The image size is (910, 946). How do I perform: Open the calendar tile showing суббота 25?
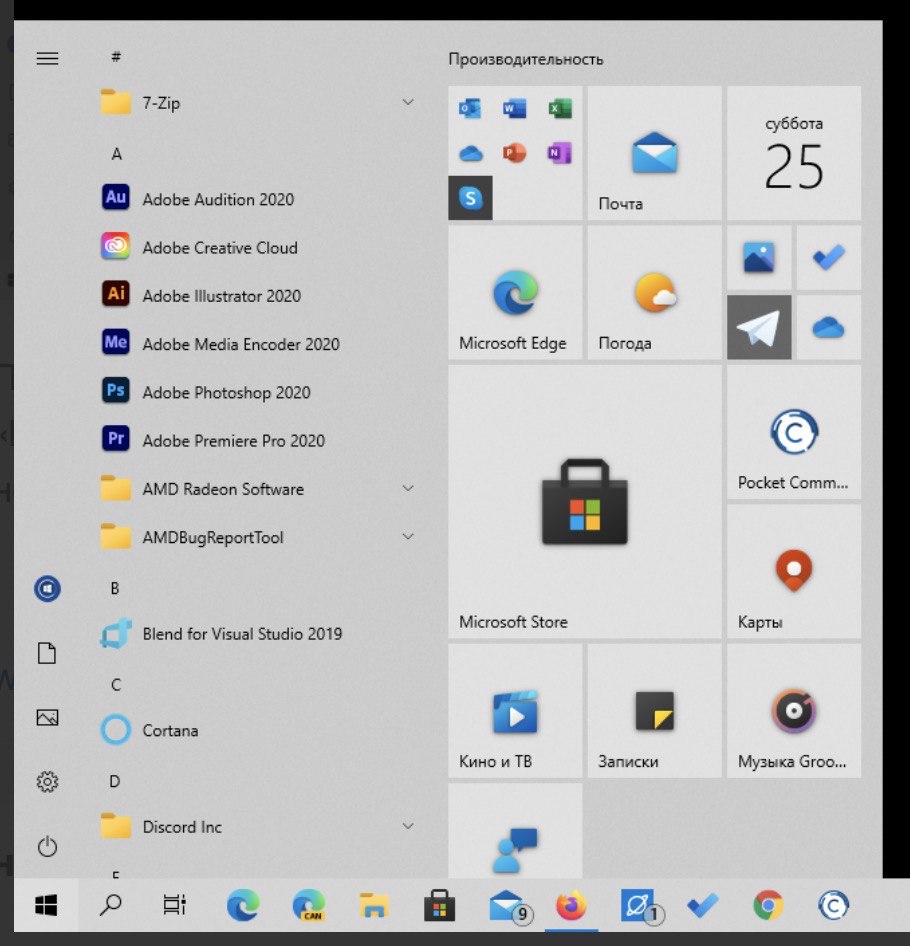(x=794, y=153)
